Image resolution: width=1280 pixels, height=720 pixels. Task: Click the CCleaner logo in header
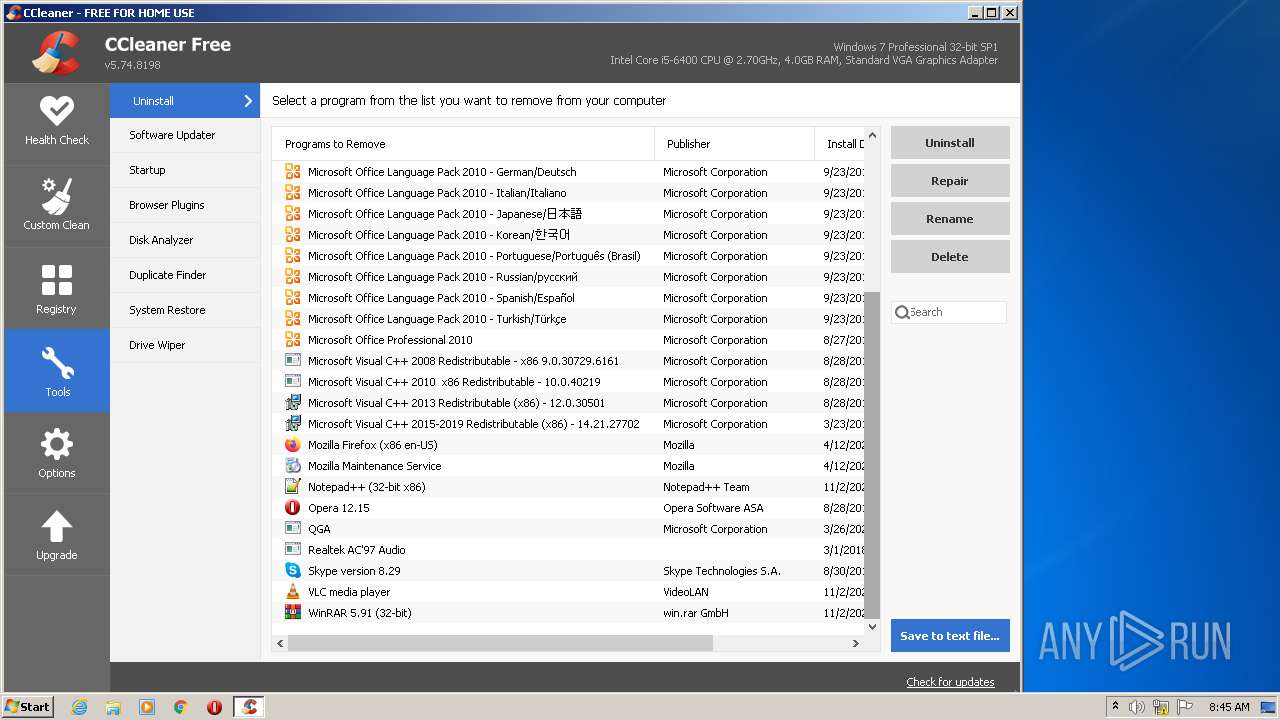click(56, 53)
